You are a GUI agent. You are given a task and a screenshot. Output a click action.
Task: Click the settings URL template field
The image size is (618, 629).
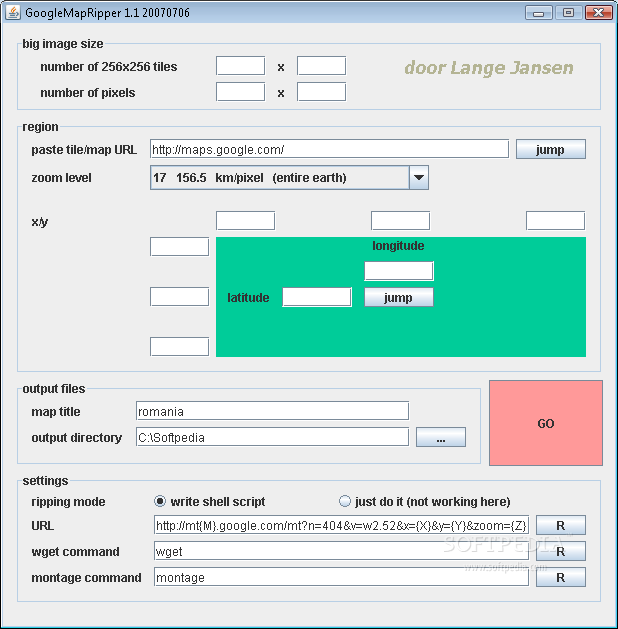[341, 525]
